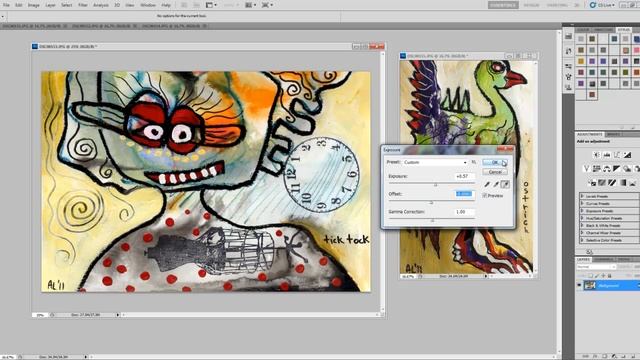The image size is (640, 360).
Task: Expand Selective Color Presets
Action: point(582,240)
